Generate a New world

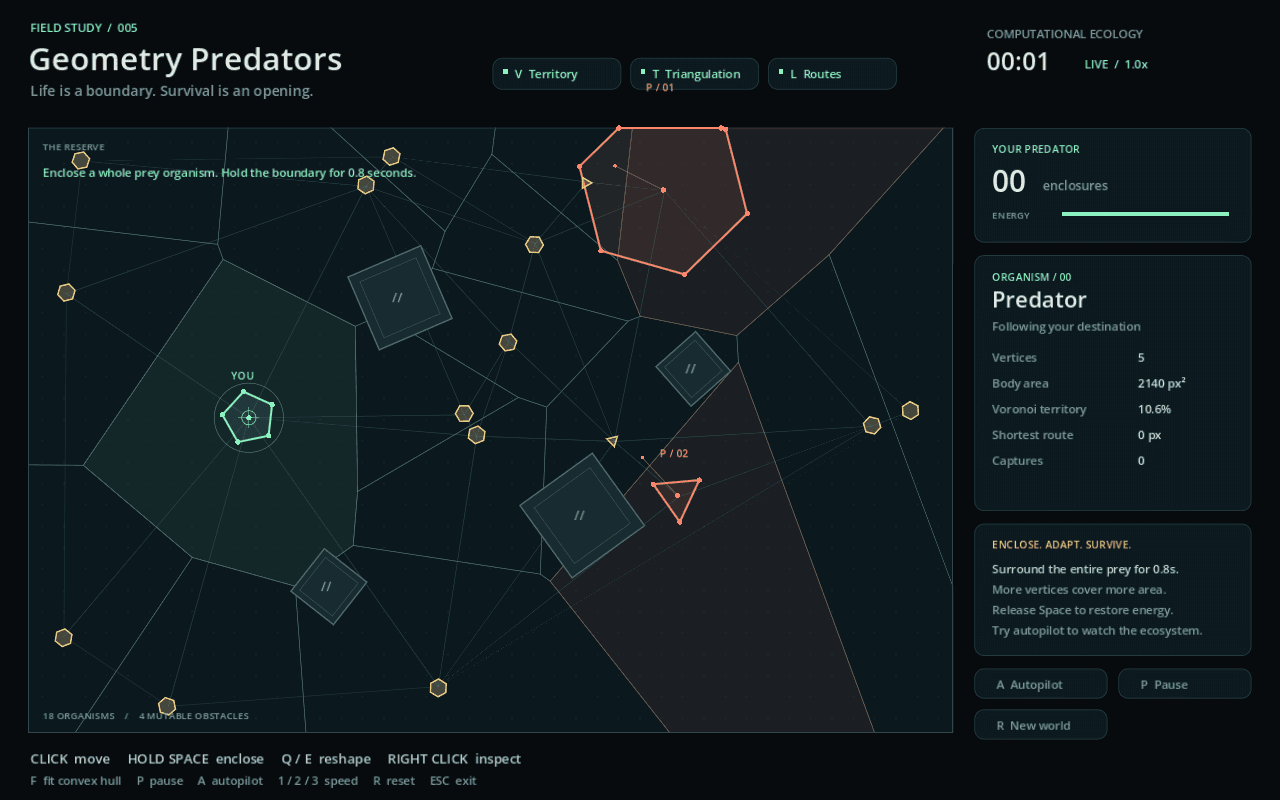click(1040, 725)
